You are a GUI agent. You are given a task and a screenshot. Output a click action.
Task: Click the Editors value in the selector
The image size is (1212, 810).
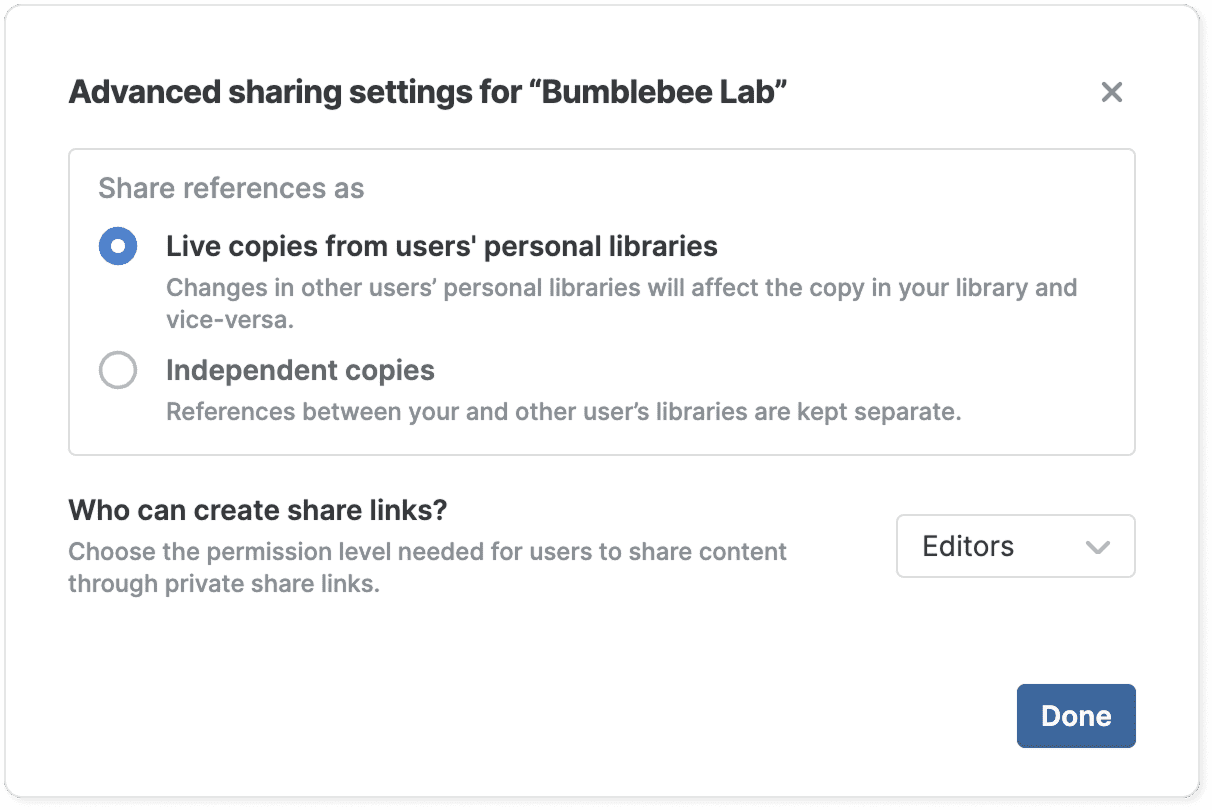pyautogui.click(x=968, y=546)
